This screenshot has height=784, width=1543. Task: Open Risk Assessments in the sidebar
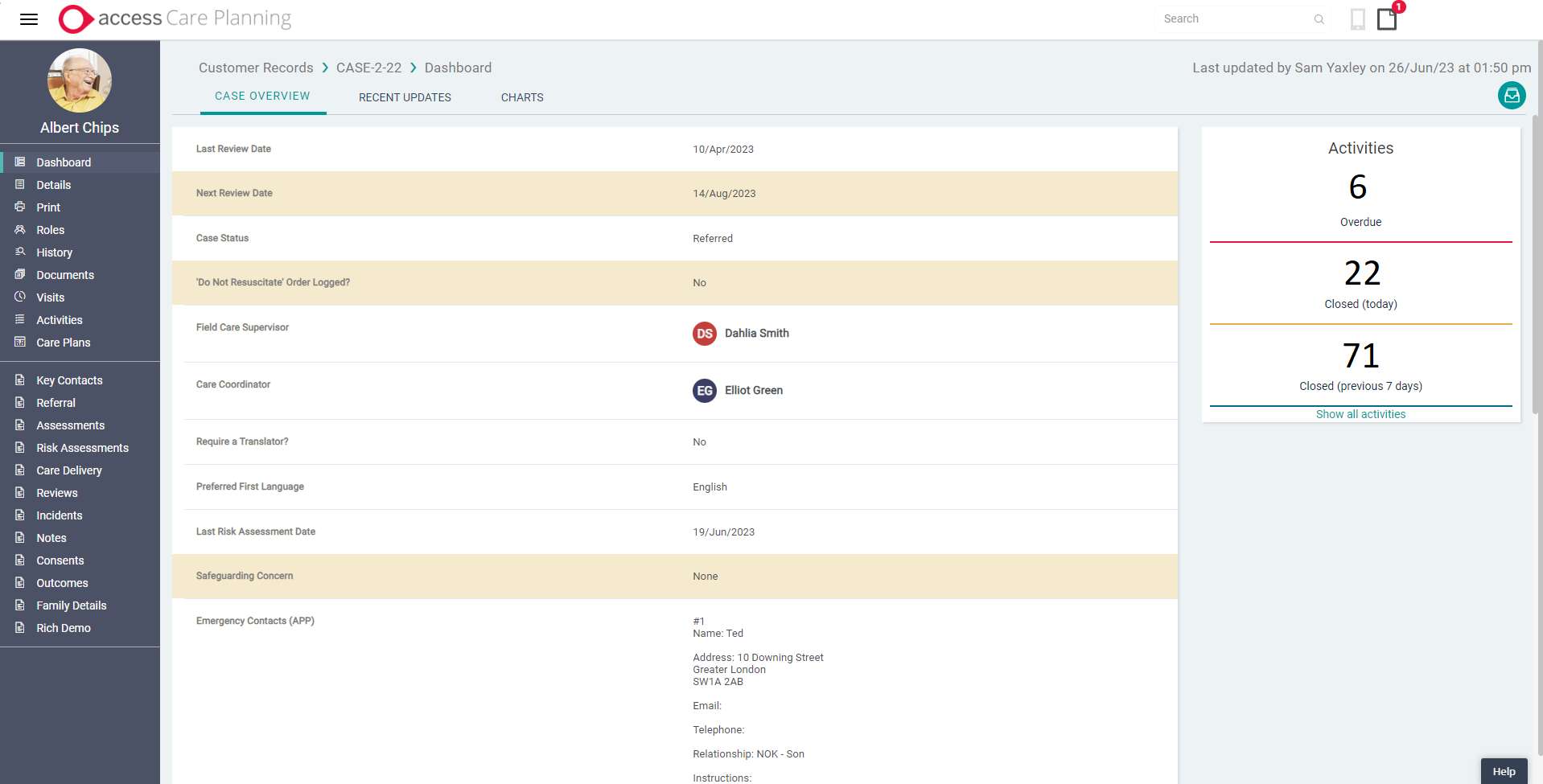[x=82, y=448]
